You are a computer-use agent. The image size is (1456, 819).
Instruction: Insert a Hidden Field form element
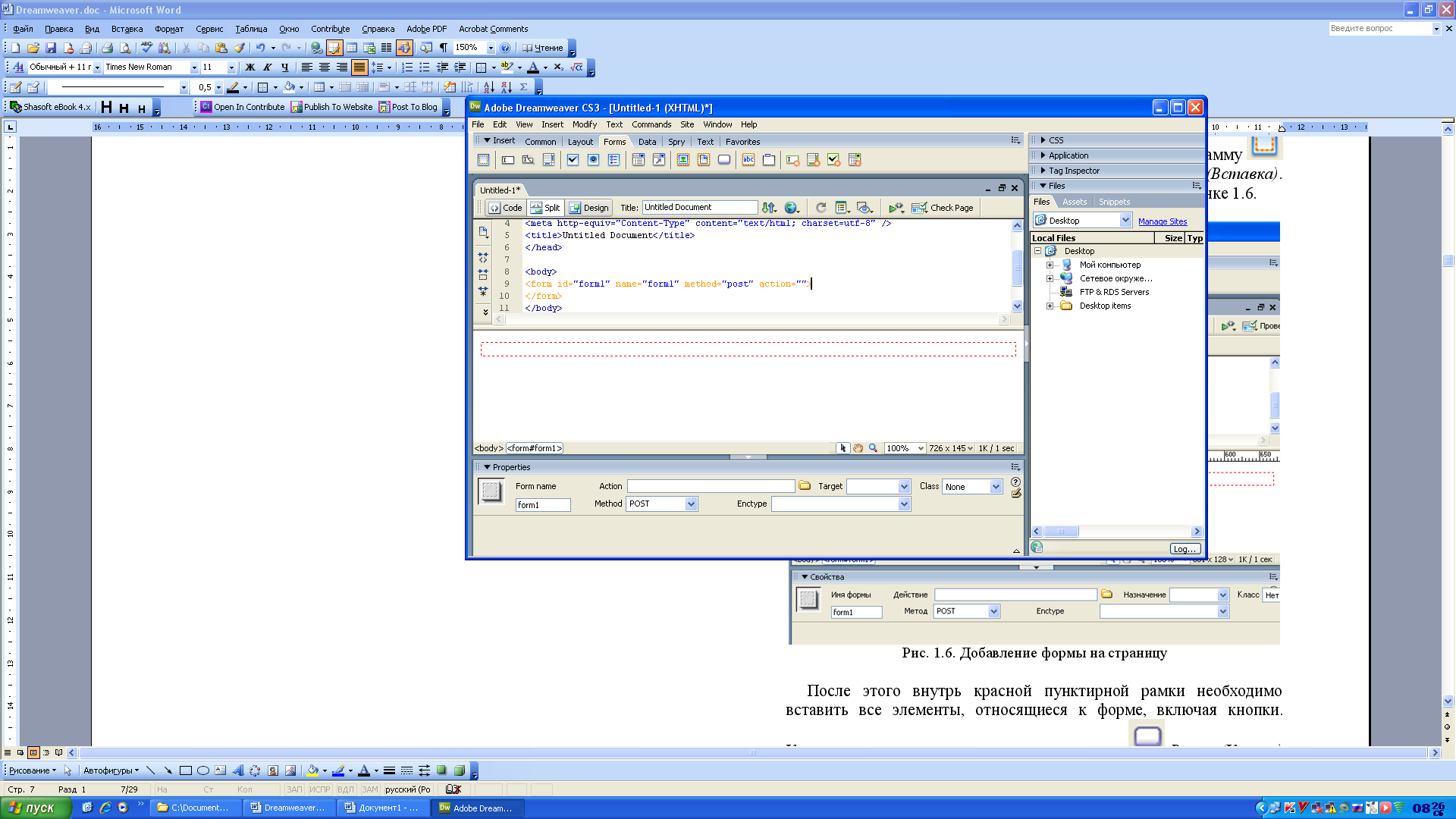pos(529,160)
